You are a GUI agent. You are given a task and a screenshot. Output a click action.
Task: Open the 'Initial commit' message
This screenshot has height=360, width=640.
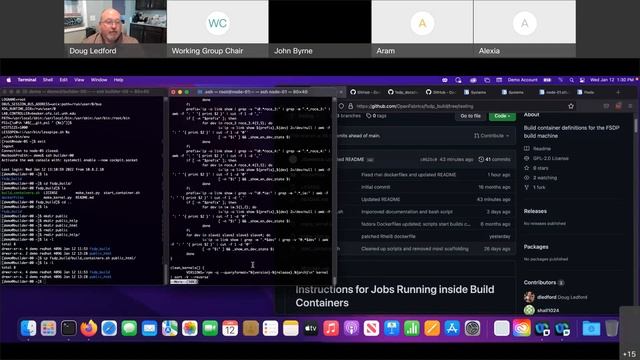click(376, 187)
